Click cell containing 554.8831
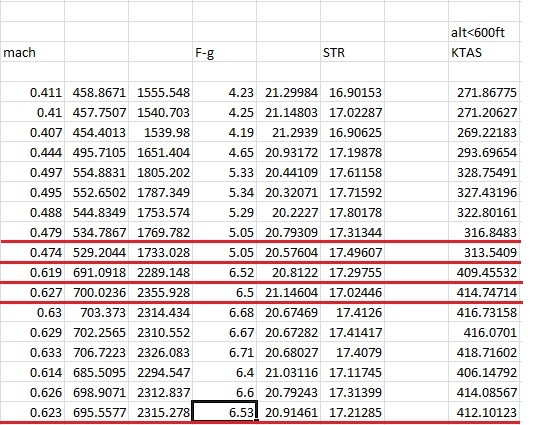 (x=96, y=172)
